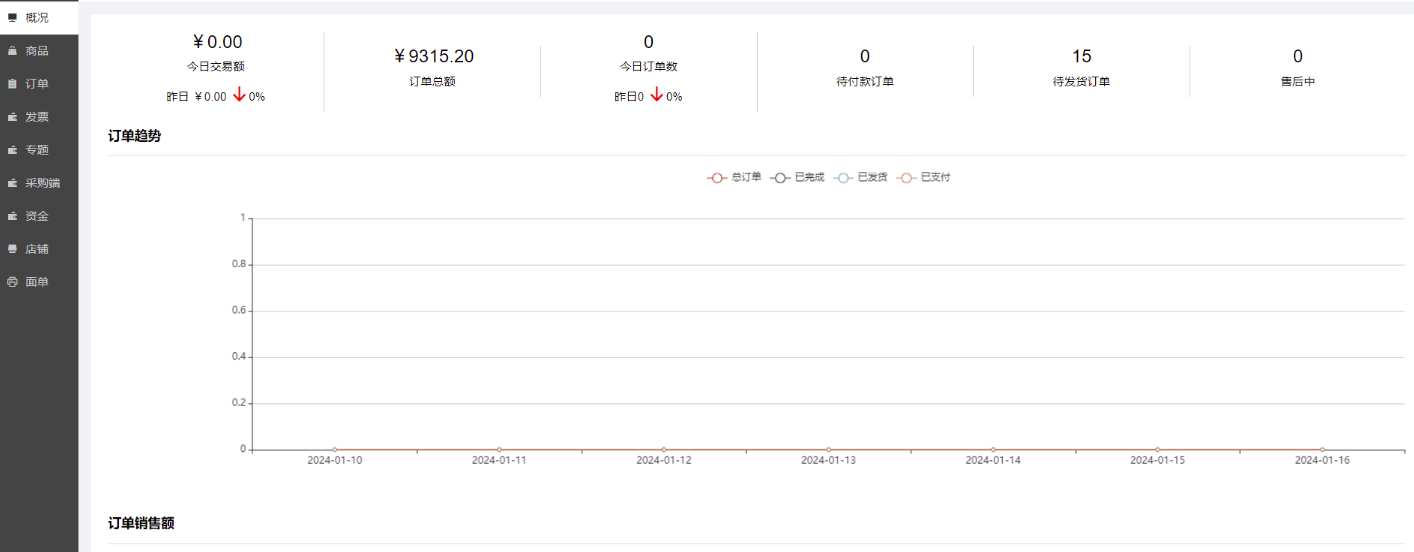
Task: Click the 专题 icon in sidebar
Action: tap(12, 150)
